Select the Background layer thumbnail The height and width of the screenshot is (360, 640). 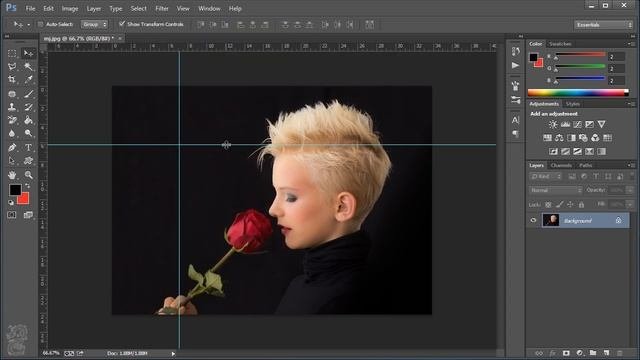pos(551,220)
